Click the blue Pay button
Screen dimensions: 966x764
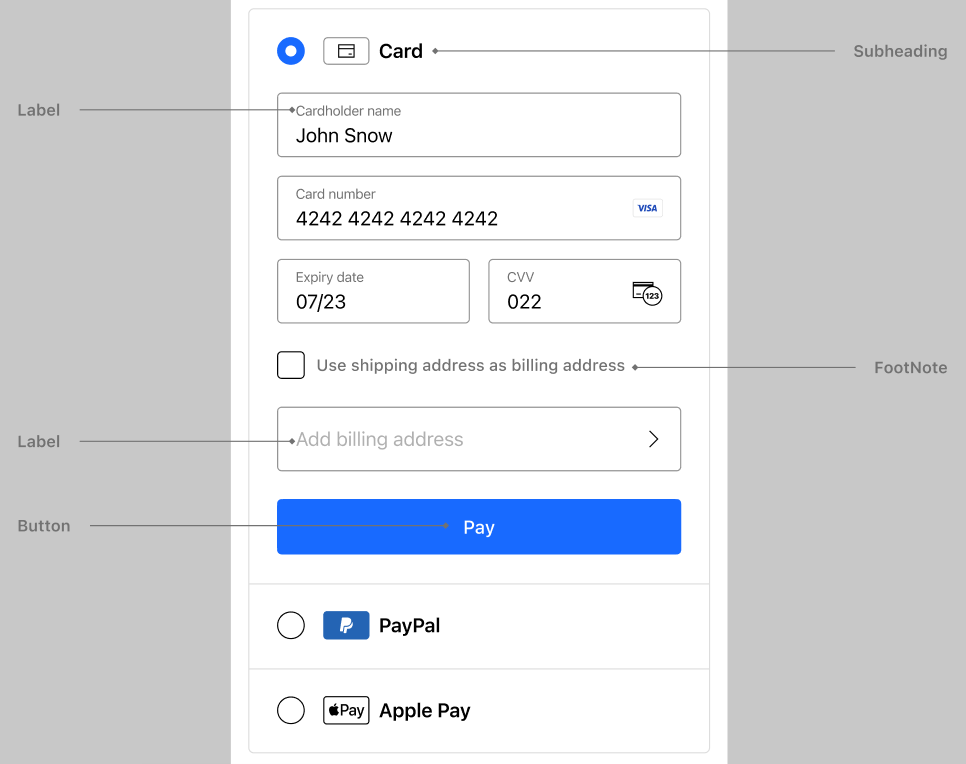[x=478, y=527]
